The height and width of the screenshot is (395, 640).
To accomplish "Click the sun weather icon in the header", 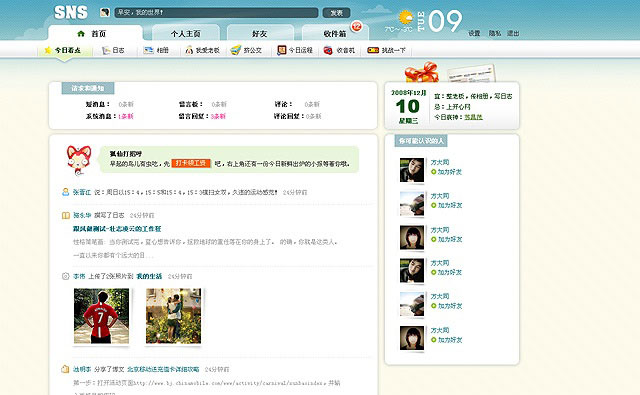I will pos(405,18).
